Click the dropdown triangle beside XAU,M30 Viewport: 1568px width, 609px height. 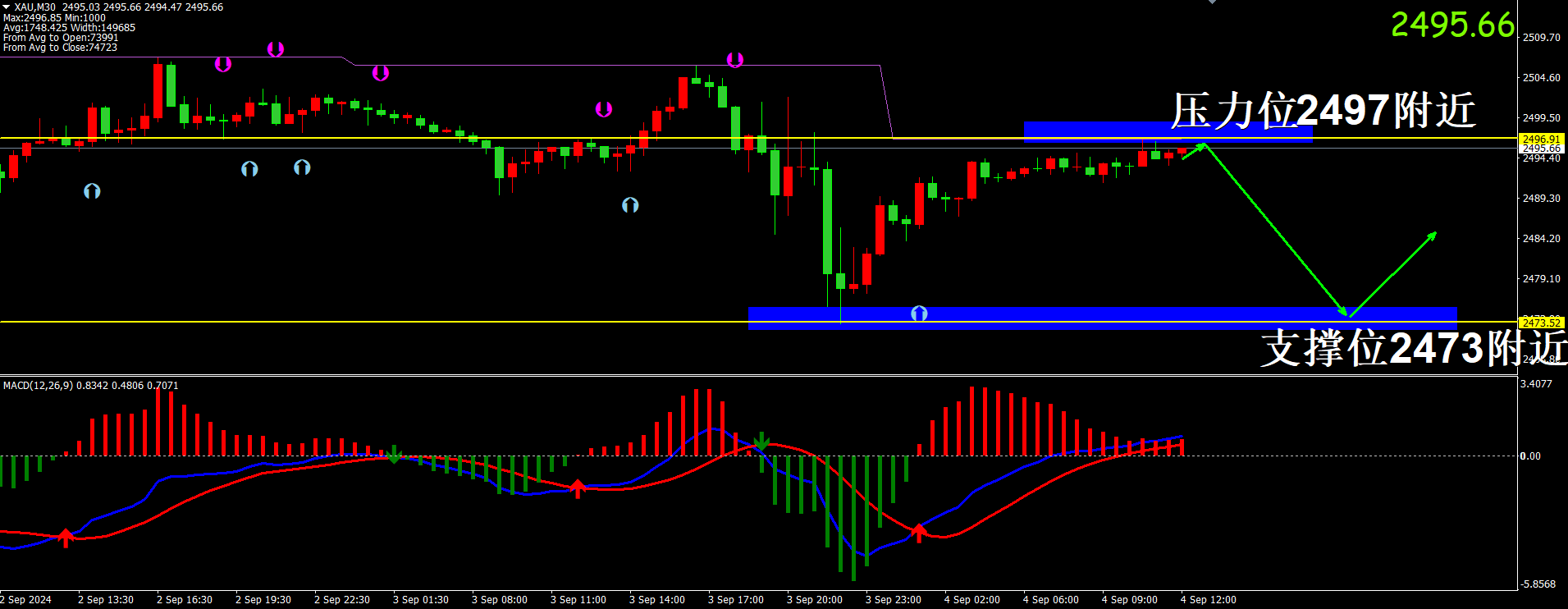pyautogui.click(x=7, y=7)
